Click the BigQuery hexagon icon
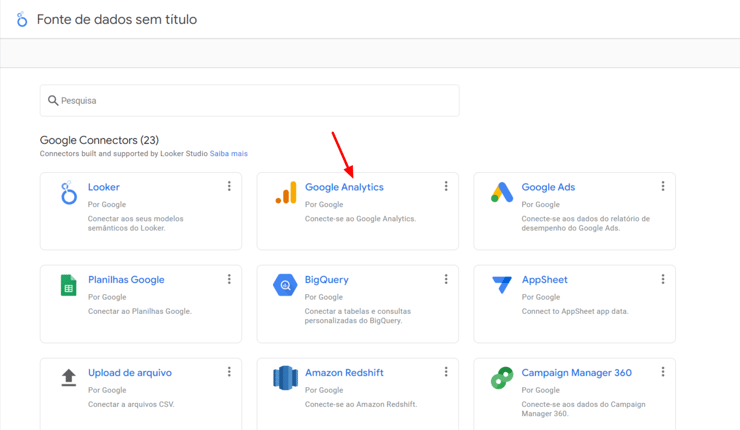This screenshot has height=430, width=740. pos(285,285)
